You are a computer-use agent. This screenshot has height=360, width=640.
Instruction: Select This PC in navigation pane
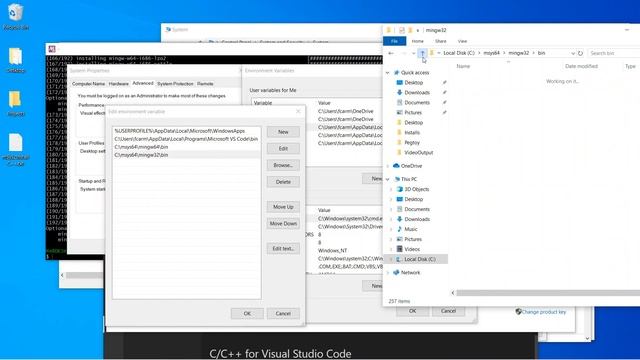coord(409,179)
